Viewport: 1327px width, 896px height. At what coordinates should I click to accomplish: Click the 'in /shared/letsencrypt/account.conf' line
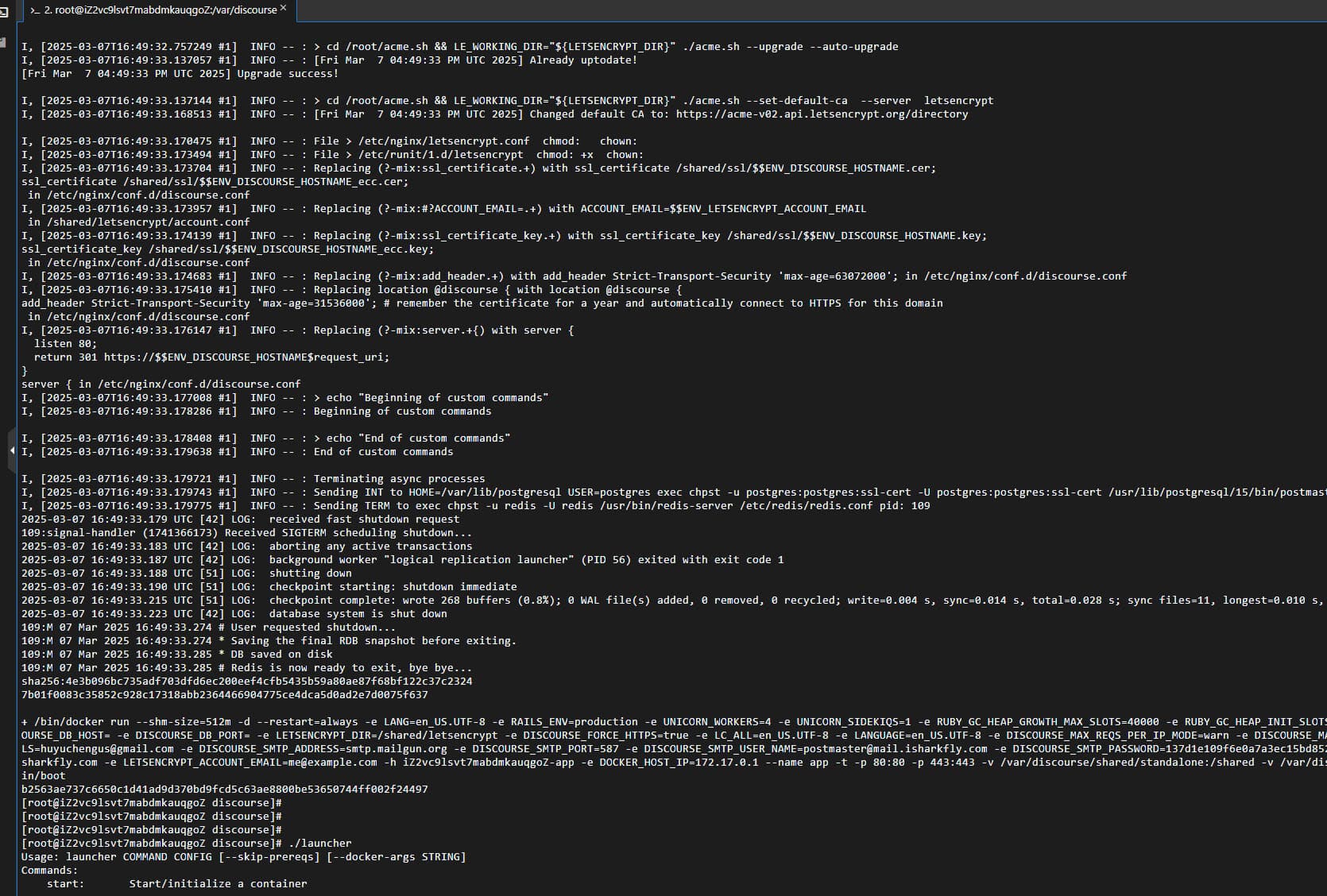pyautogui.click(x=138, y=222)
